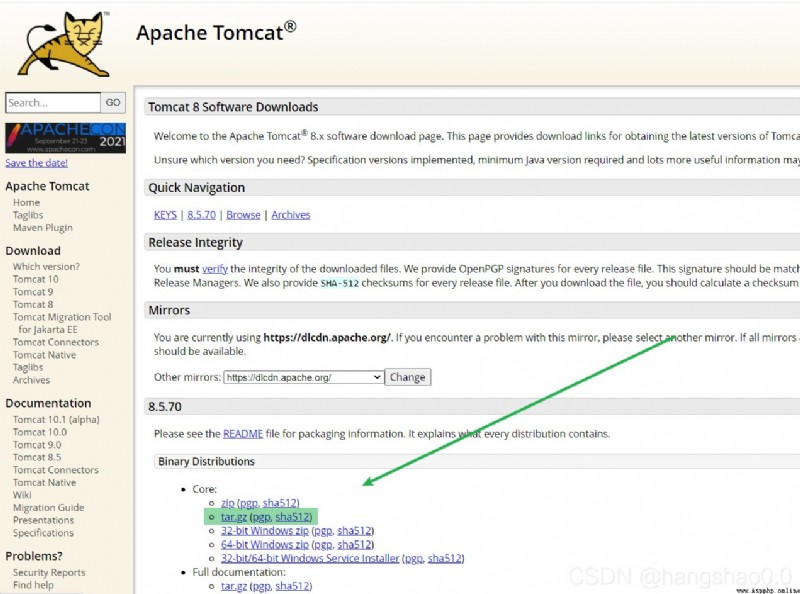
Task: Open Tomcat Connectors under Documentation
Action: (x=56, y=469)
